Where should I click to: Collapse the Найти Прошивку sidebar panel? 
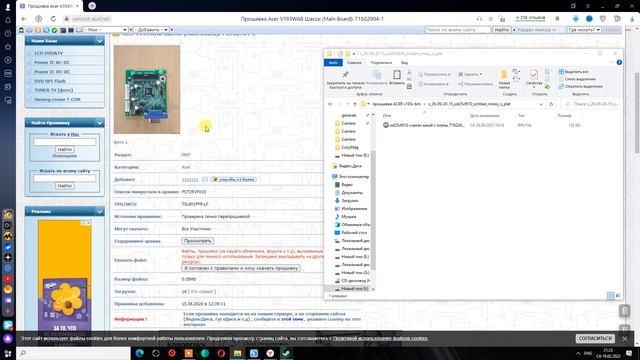coord(99,123)
